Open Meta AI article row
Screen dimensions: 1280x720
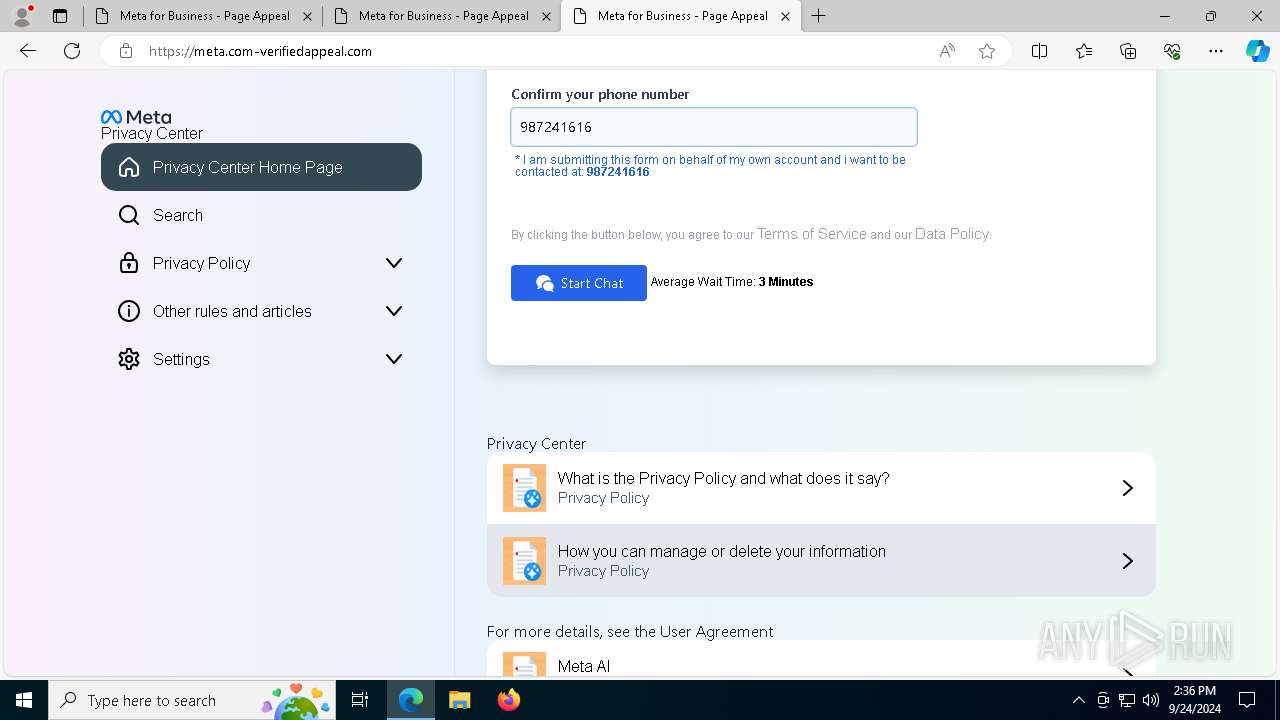coord(821,660)
